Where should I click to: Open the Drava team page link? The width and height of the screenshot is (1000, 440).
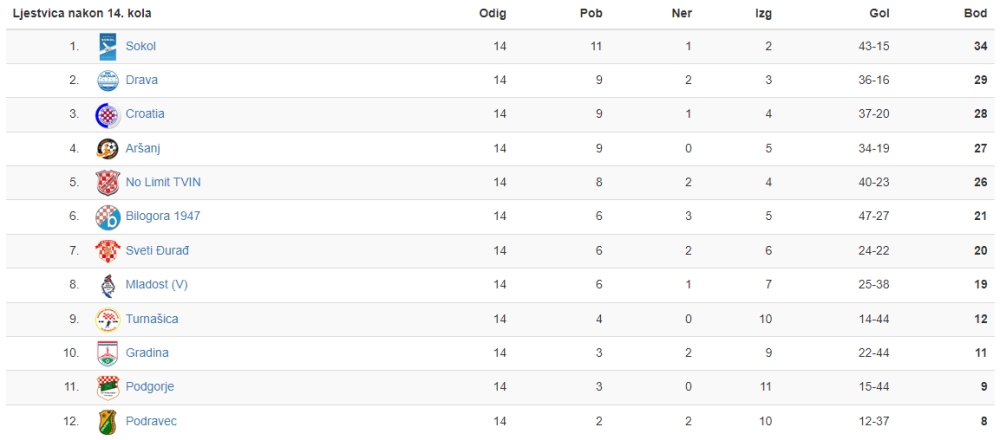142,80
